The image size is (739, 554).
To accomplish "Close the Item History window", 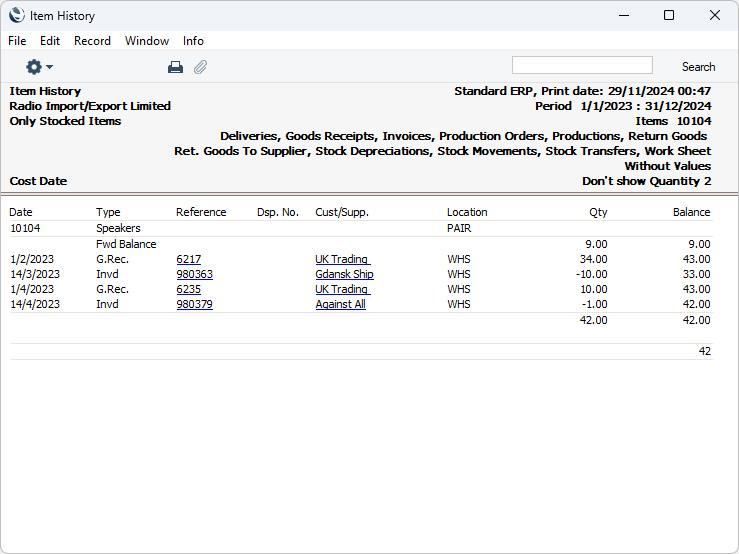I will (714, 16).
